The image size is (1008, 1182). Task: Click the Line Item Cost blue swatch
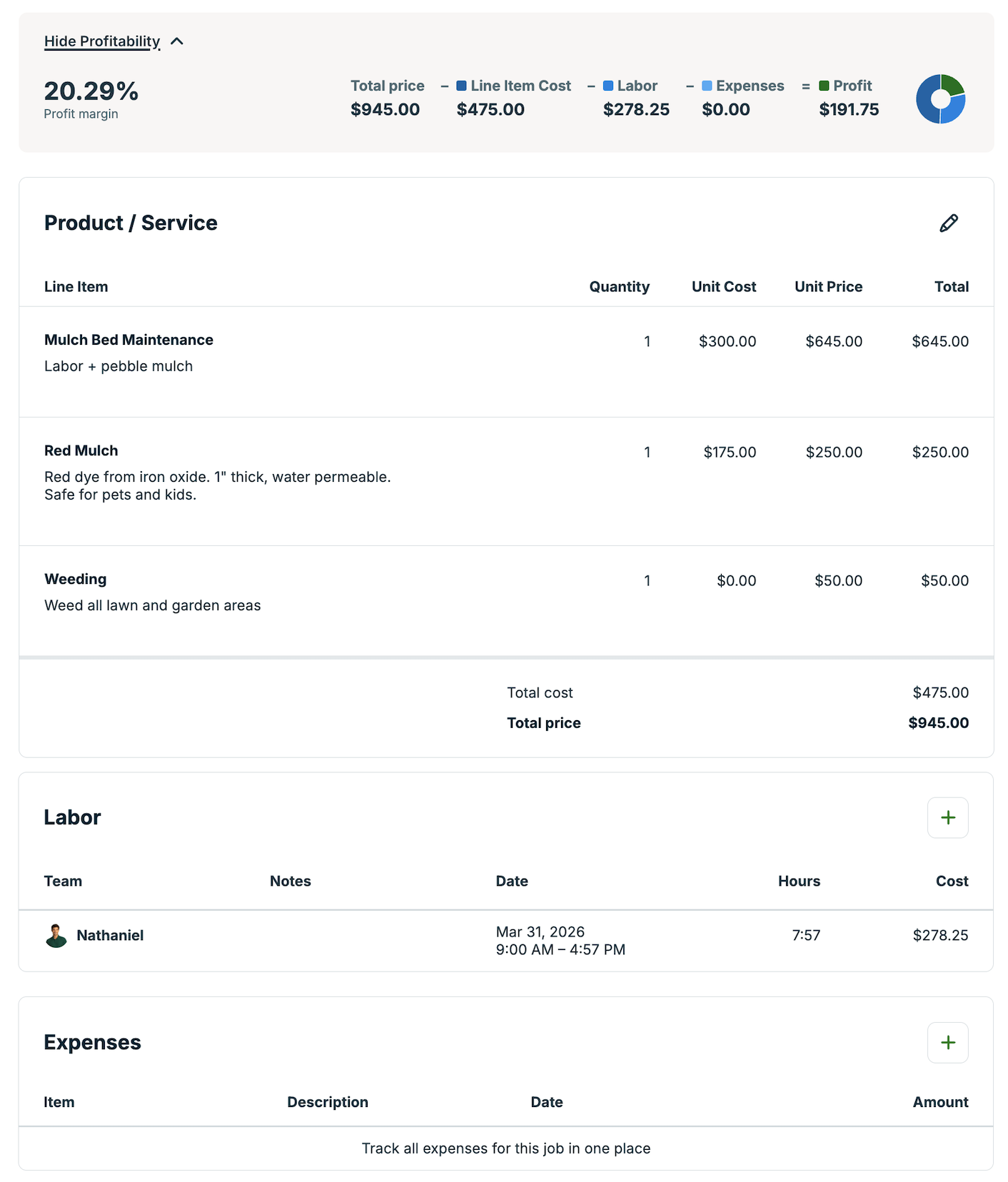462,86
